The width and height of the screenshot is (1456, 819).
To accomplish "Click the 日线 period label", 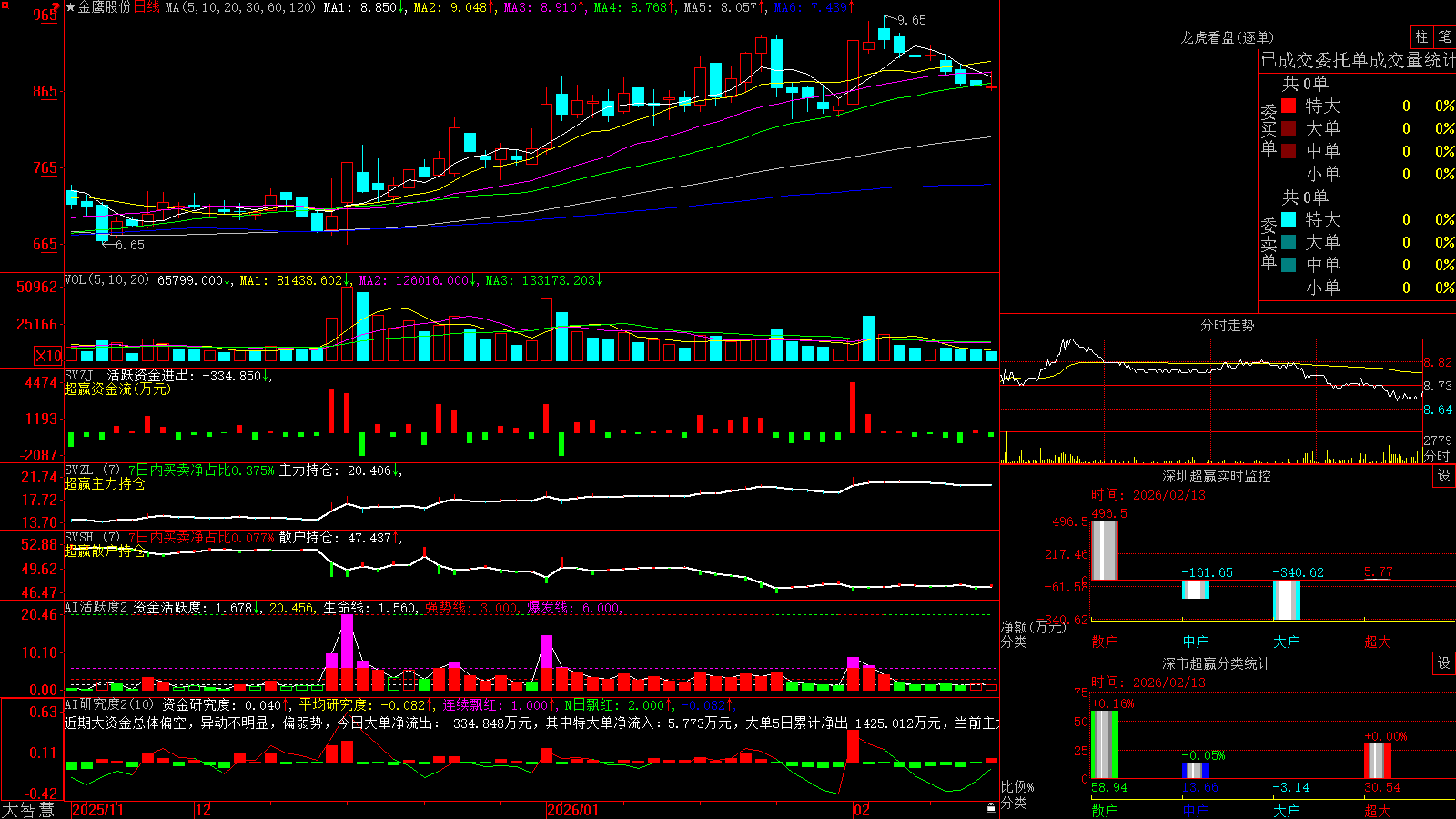I will point(147,7).
